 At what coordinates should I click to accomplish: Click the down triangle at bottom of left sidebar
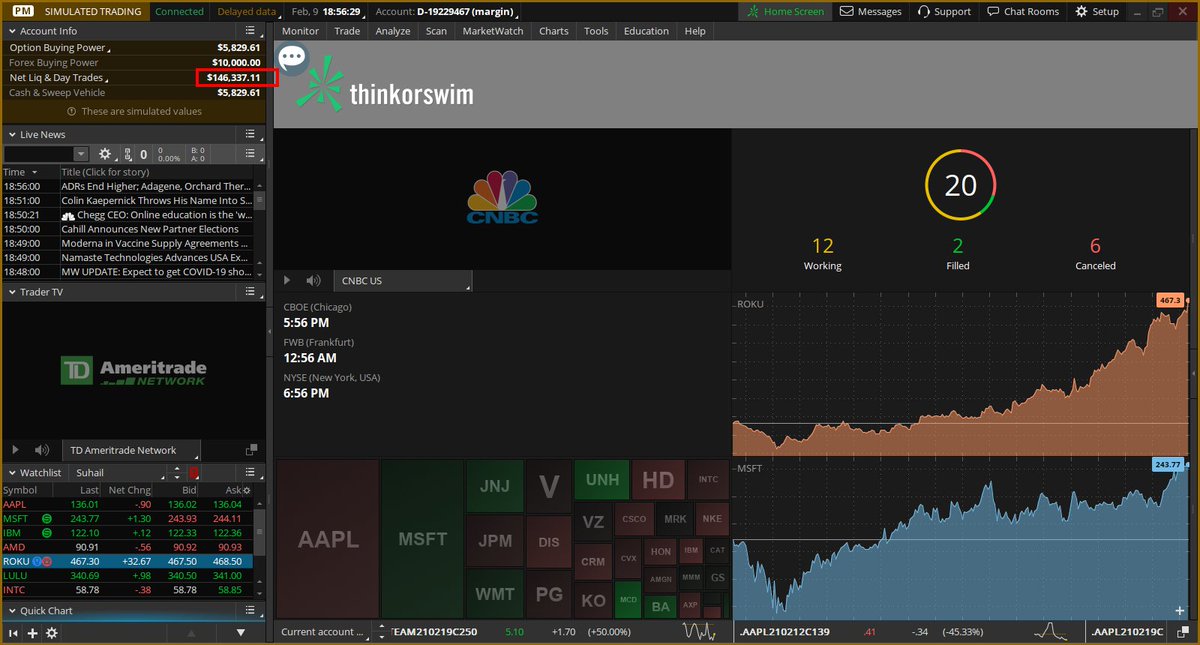pyautogui.click(x=240, y=633)
